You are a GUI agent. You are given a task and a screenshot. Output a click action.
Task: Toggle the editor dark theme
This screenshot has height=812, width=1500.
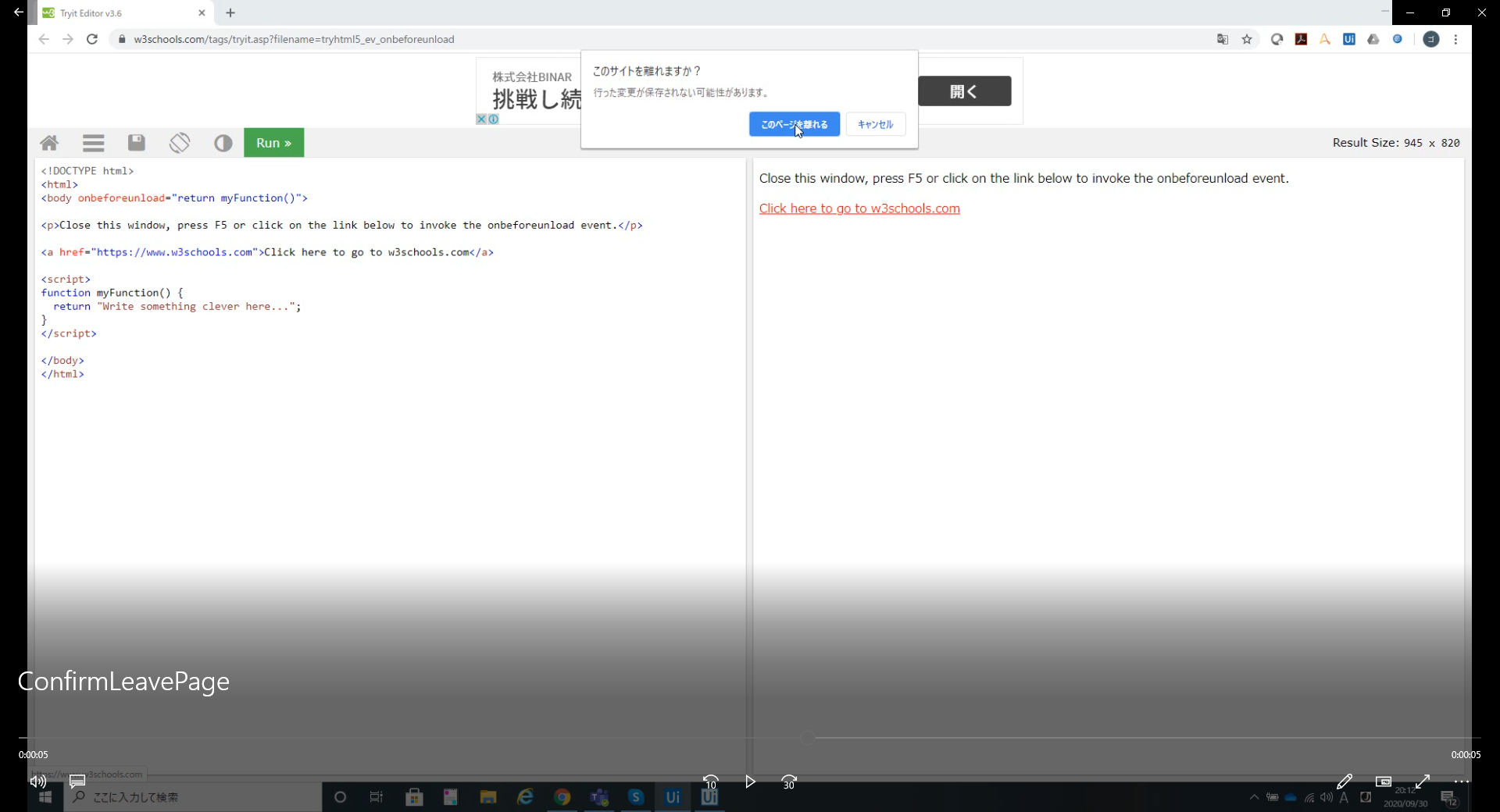[223, 143]
